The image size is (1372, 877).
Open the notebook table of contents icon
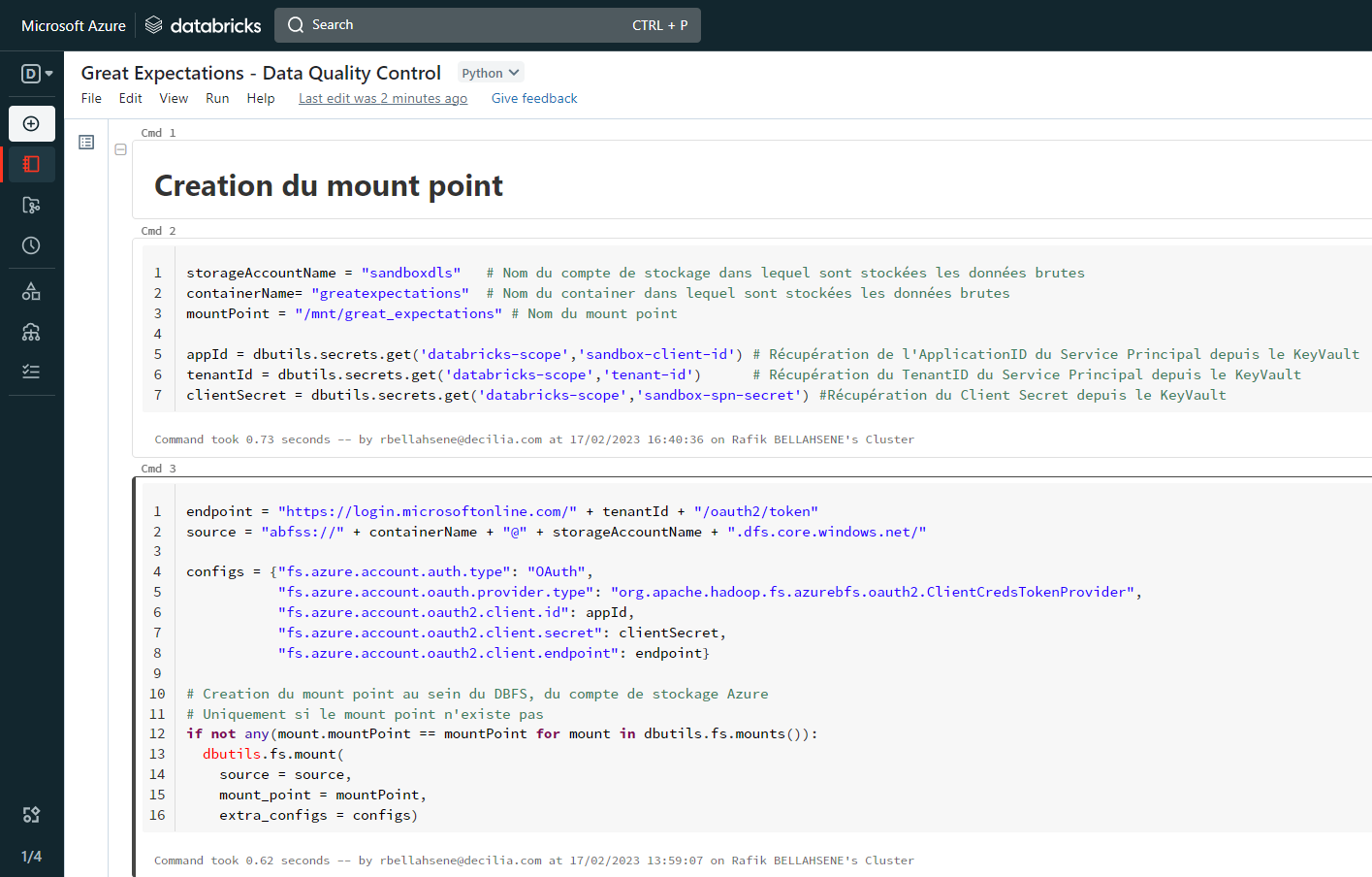pyautogui.click(x=86, y=143)
